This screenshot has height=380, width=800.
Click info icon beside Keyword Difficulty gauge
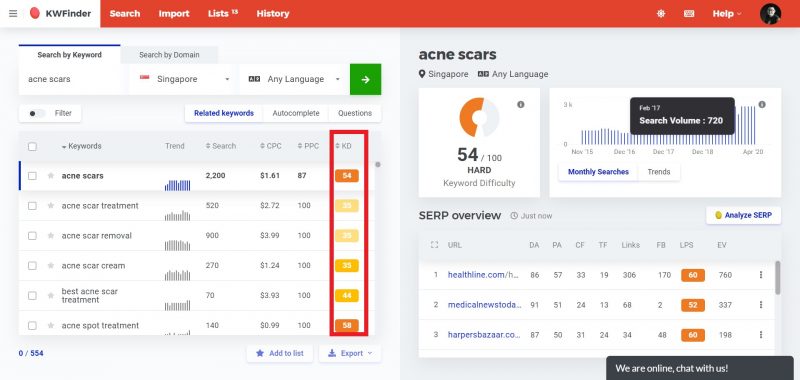[x=520, y=105]
